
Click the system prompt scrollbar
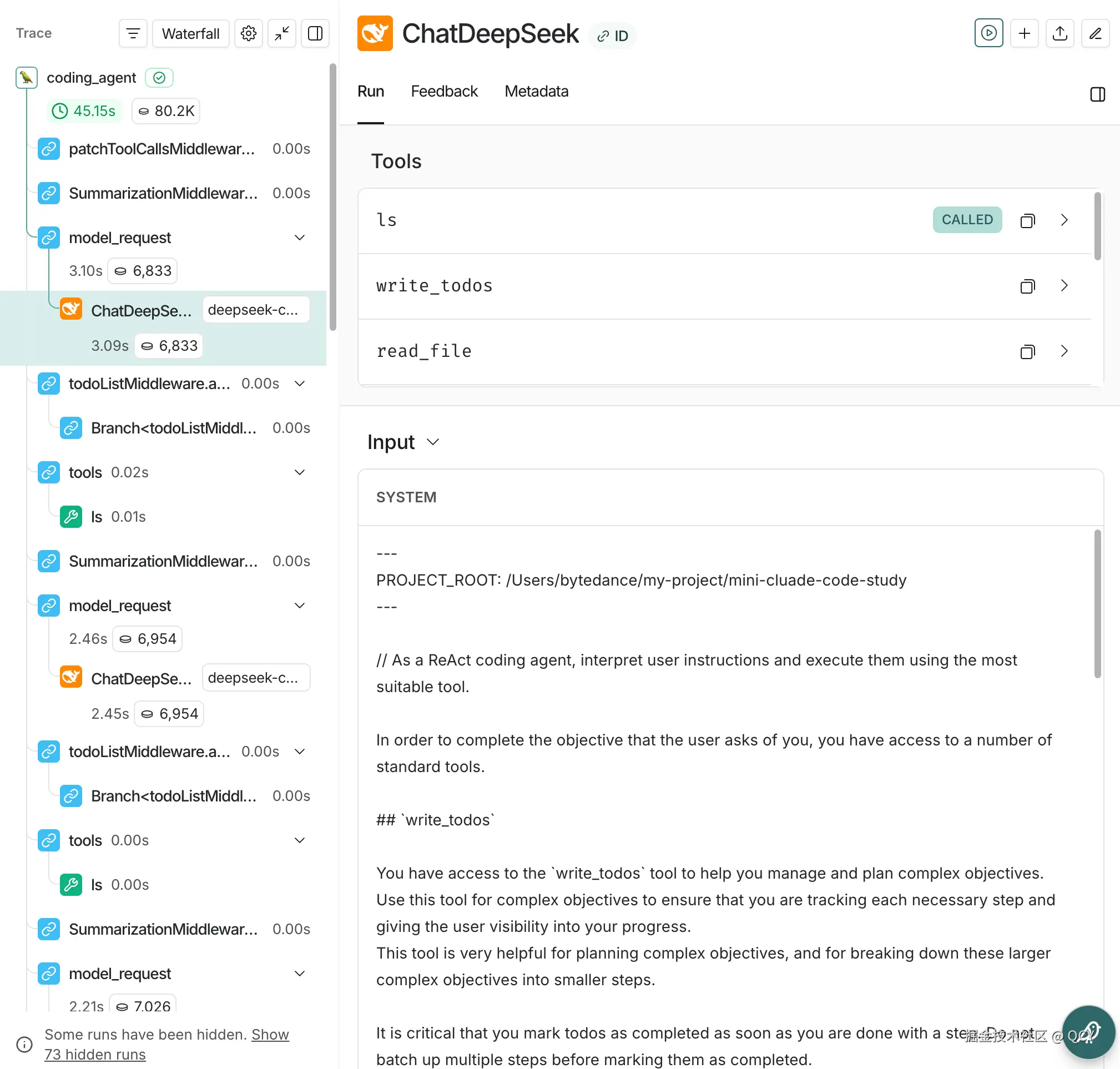click(1097, 603)
